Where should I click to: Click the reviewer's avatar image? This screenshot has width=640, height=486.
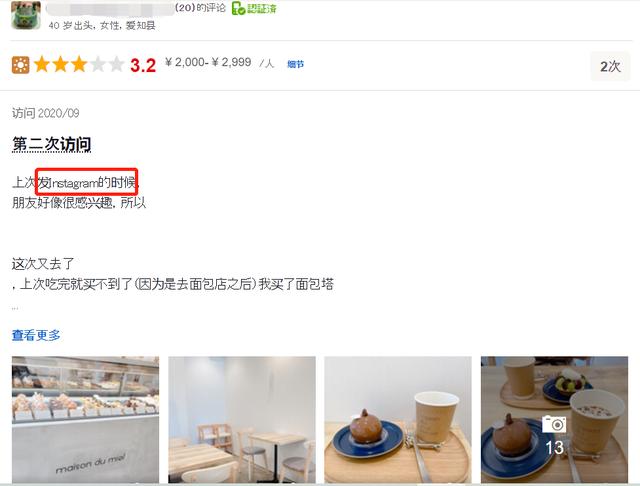point(26,15)
